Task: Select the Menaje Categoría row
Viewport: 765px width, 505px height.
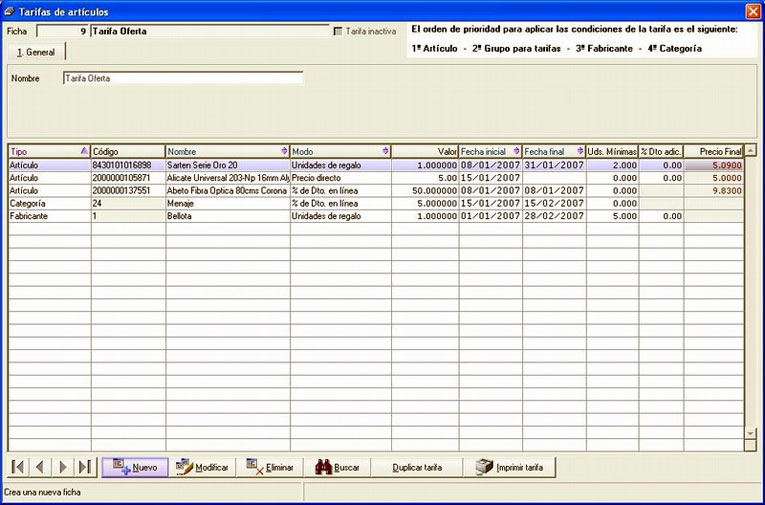Action: click(x=376, y=203)
